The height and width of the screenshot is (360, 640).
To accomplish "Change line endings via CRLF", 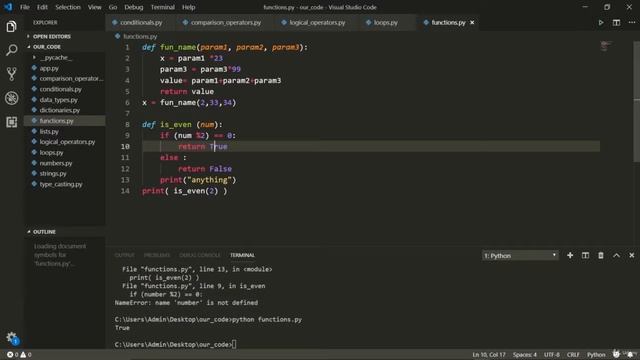I will point(573,355).
